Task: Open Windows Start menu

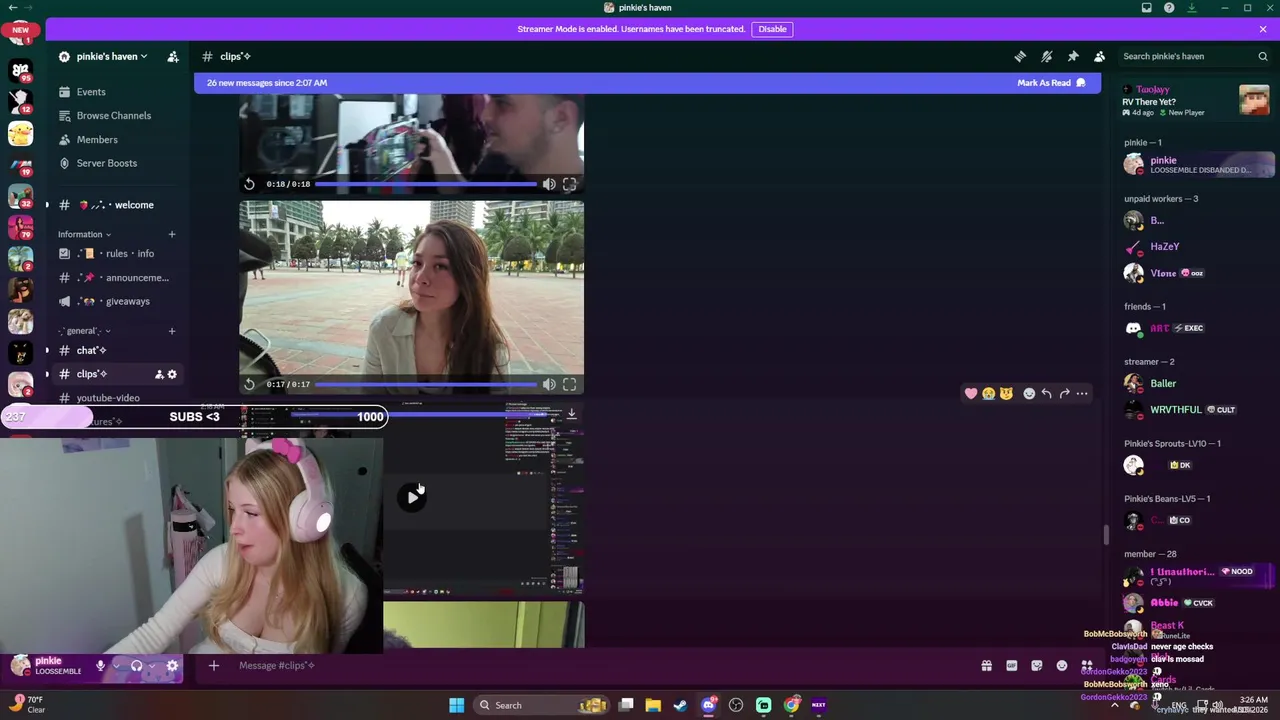Action: pyautogui.click(x=456, y=705)
